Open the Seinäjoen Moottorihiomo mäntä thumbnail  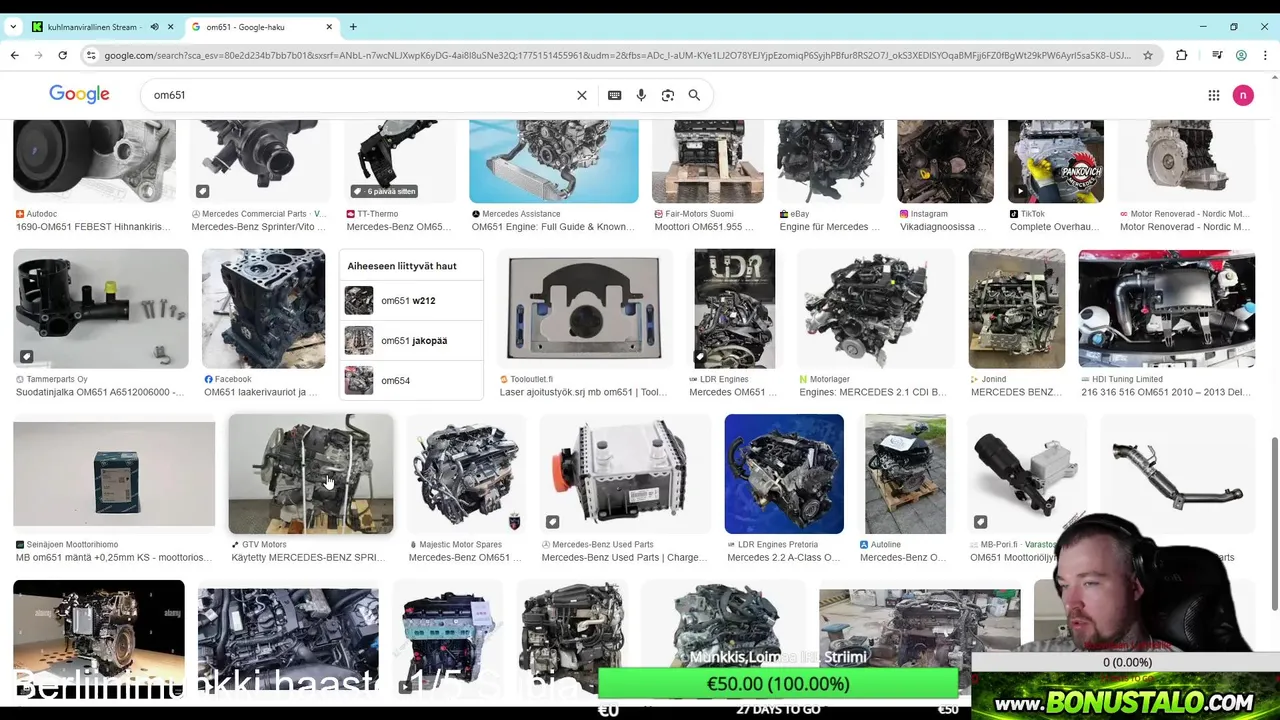(114, 474)
